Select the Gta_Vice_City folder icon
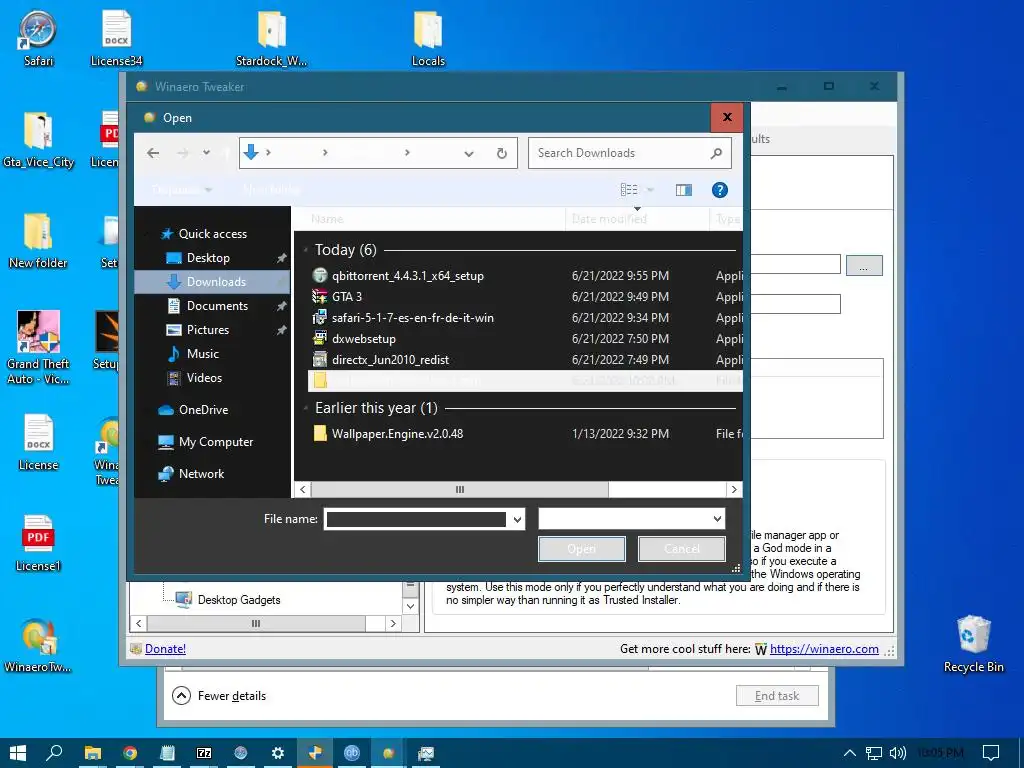This screenshot has width=1024, height=768. coord(38,140)
